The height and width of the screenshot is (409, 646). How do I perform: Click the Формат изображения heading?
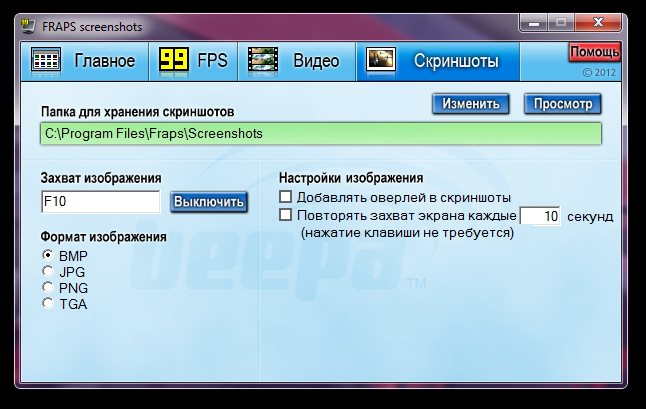pyautogui.click(x=103, y=237)
